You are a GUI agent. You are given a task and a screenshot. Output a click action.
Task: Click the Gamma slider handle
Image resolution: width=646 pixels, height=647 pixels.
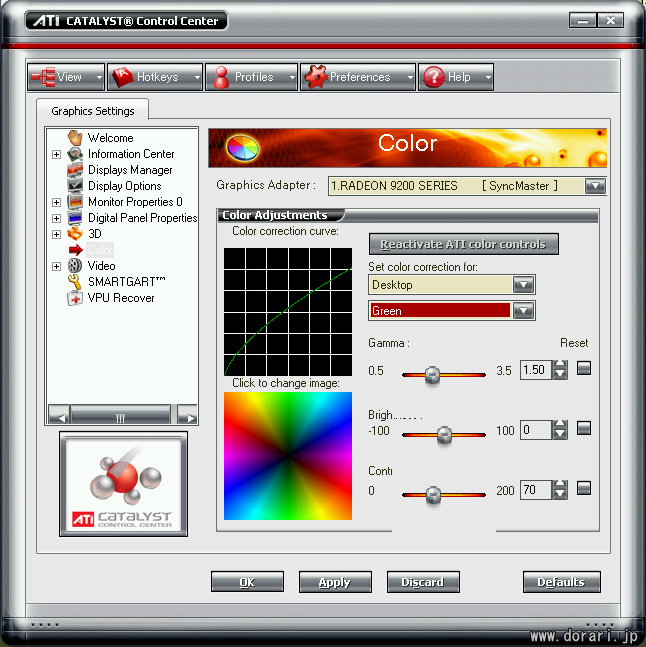(432, 375)
